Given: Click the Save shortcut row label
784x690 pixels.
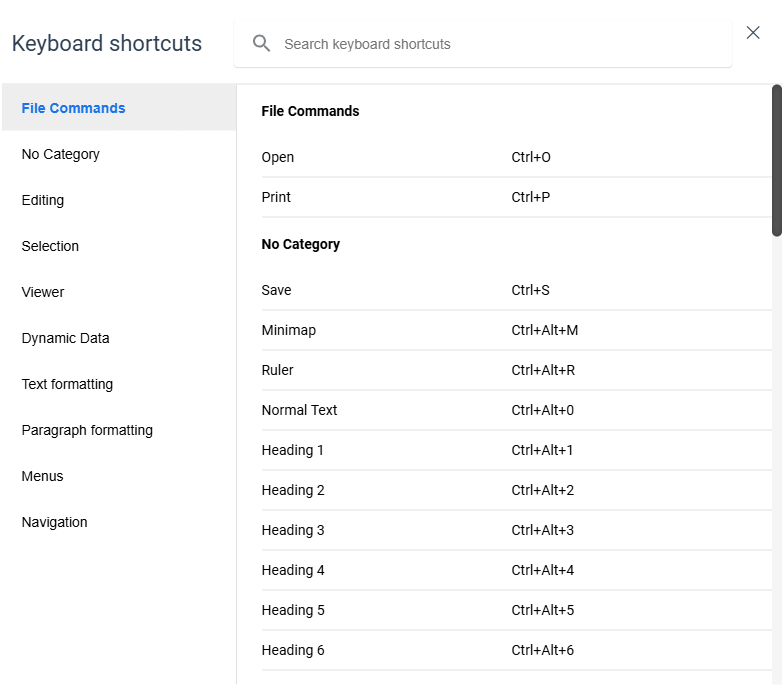Looking at the screenshot, I should [x=276, y=290].
